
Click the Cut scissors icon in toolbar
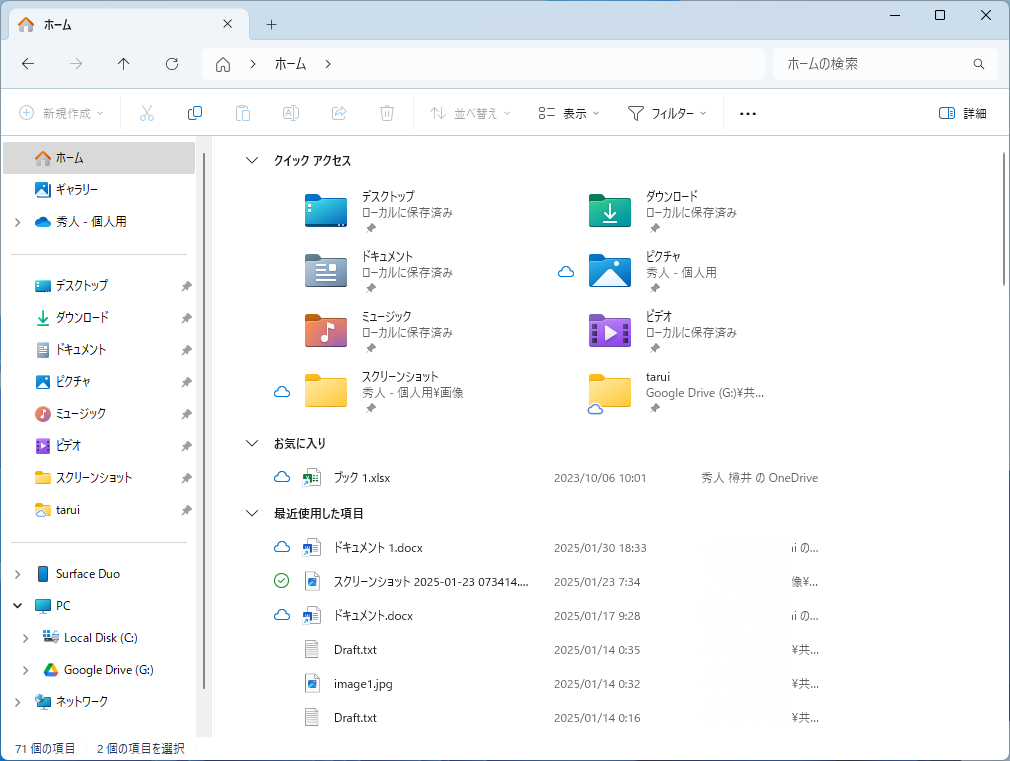pos(147,113)
